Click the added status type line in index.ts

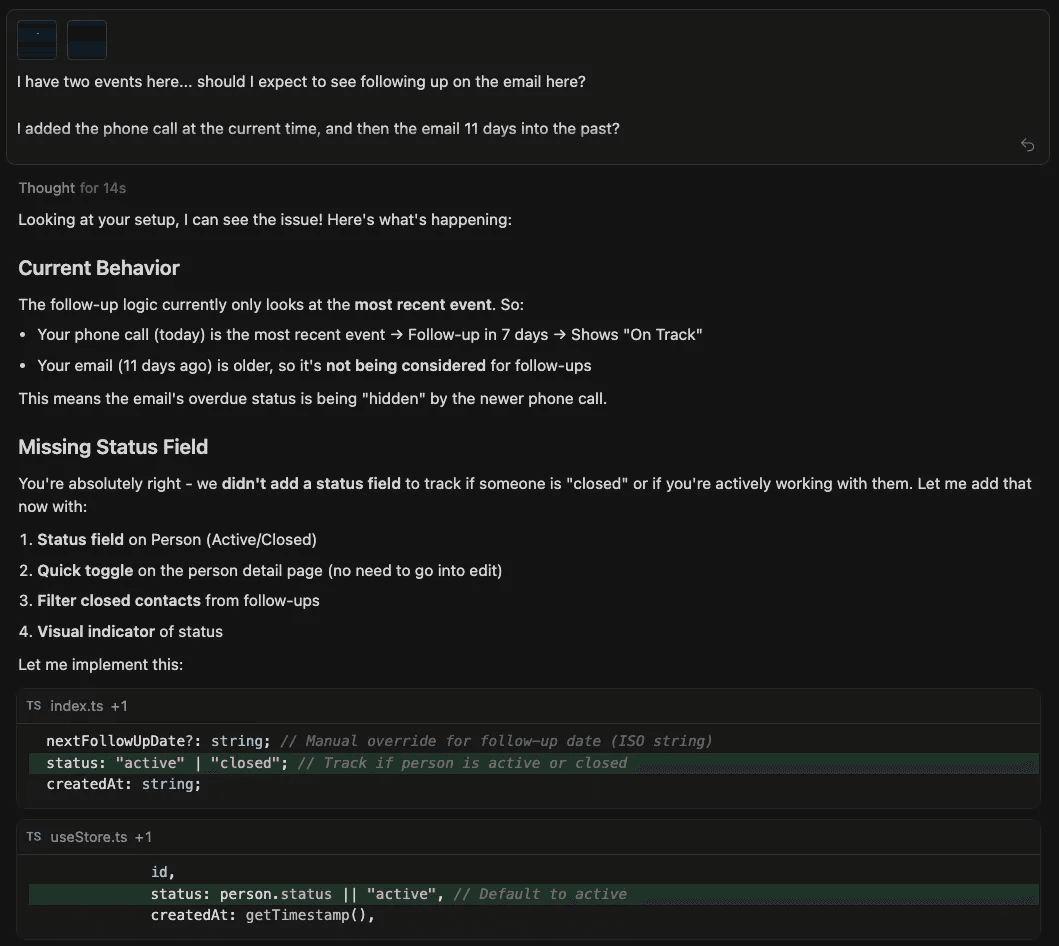[x=336, y=763]
